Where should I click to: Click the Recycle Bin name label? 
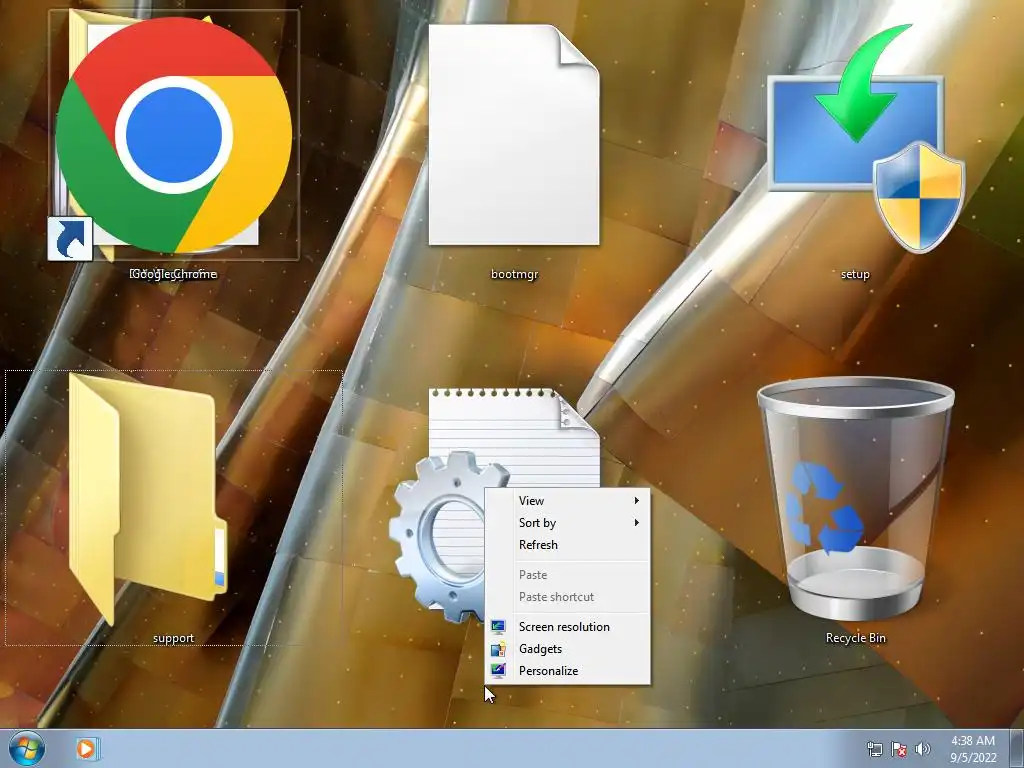click(x=856, y=638)
